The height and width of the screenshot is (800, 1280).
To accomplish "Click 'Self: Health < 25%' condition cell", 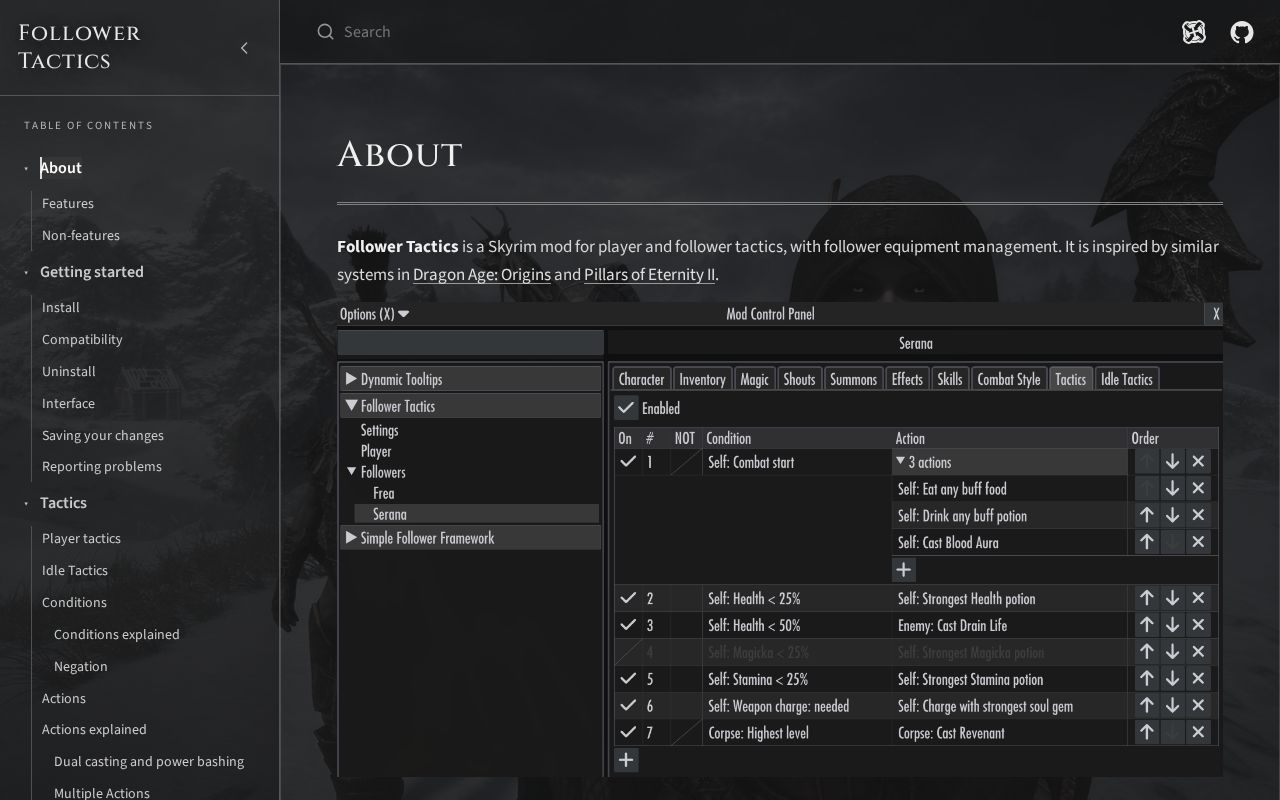I will 797,598.
